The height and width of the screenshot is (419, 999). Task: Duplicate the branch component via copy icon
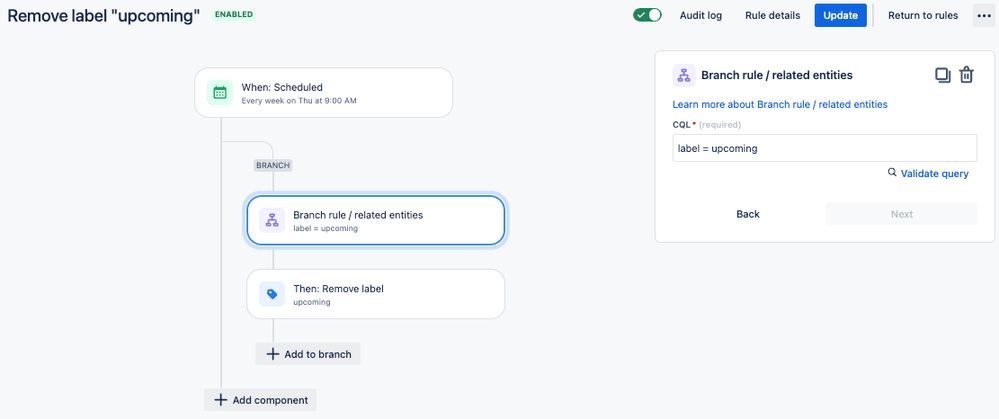click(942, 75)
